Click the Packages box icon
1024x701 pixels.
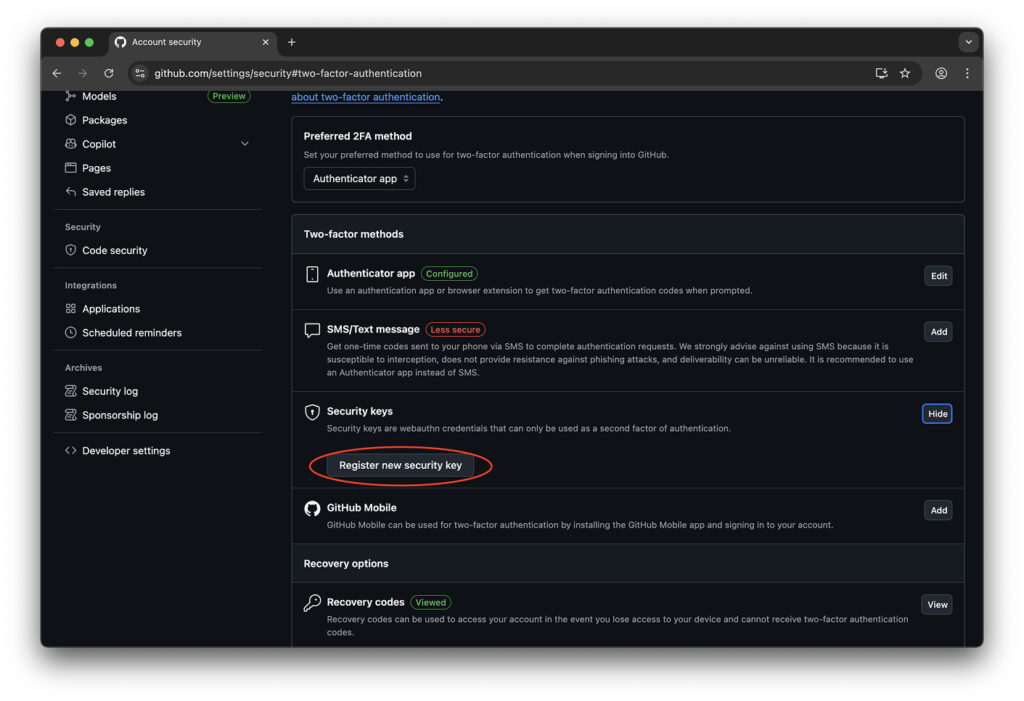pos(71,120)
